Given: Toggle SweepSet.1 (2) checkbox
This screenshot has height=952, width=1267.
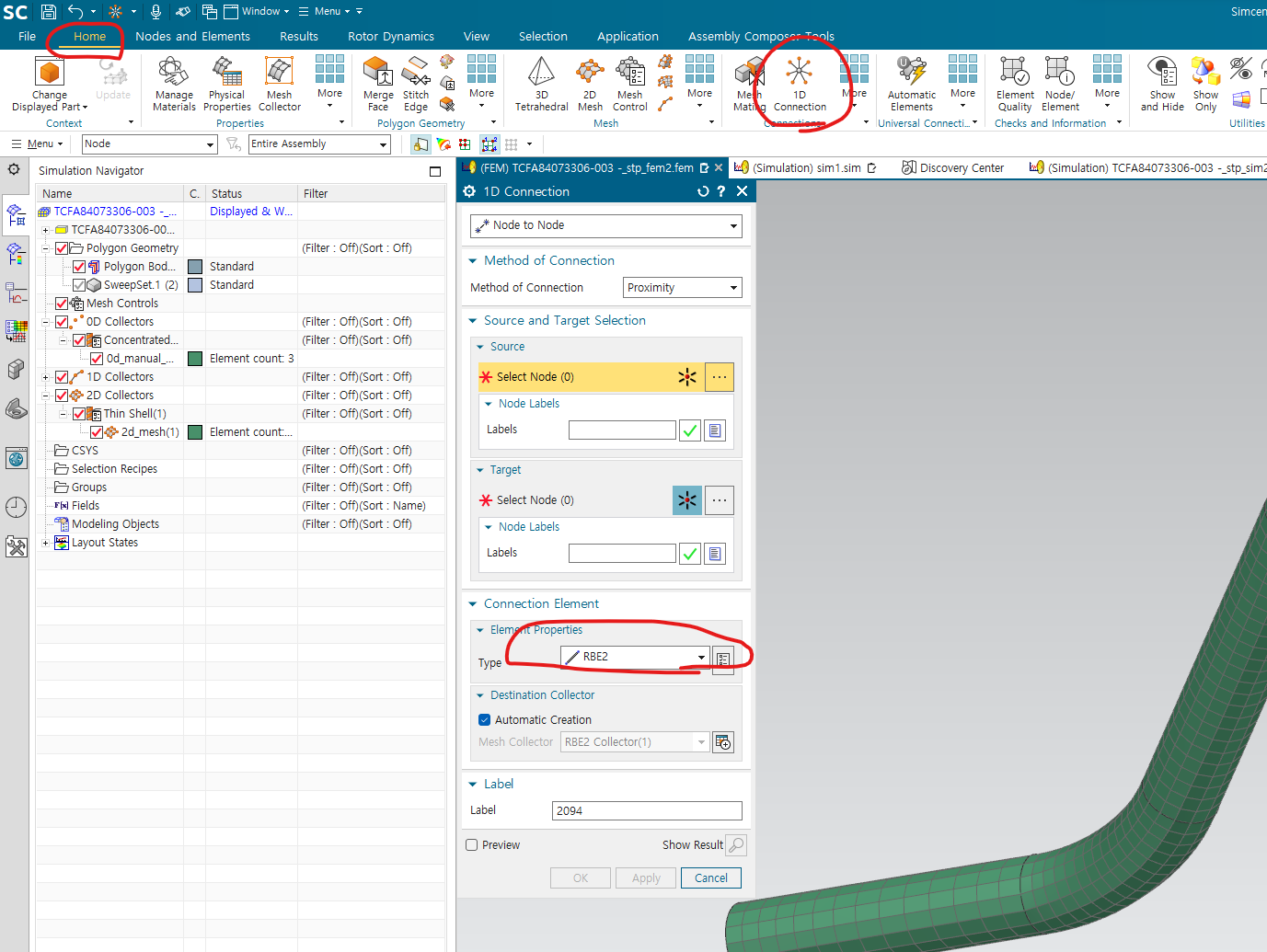Looking at the screenshot, I should [79, 285].
